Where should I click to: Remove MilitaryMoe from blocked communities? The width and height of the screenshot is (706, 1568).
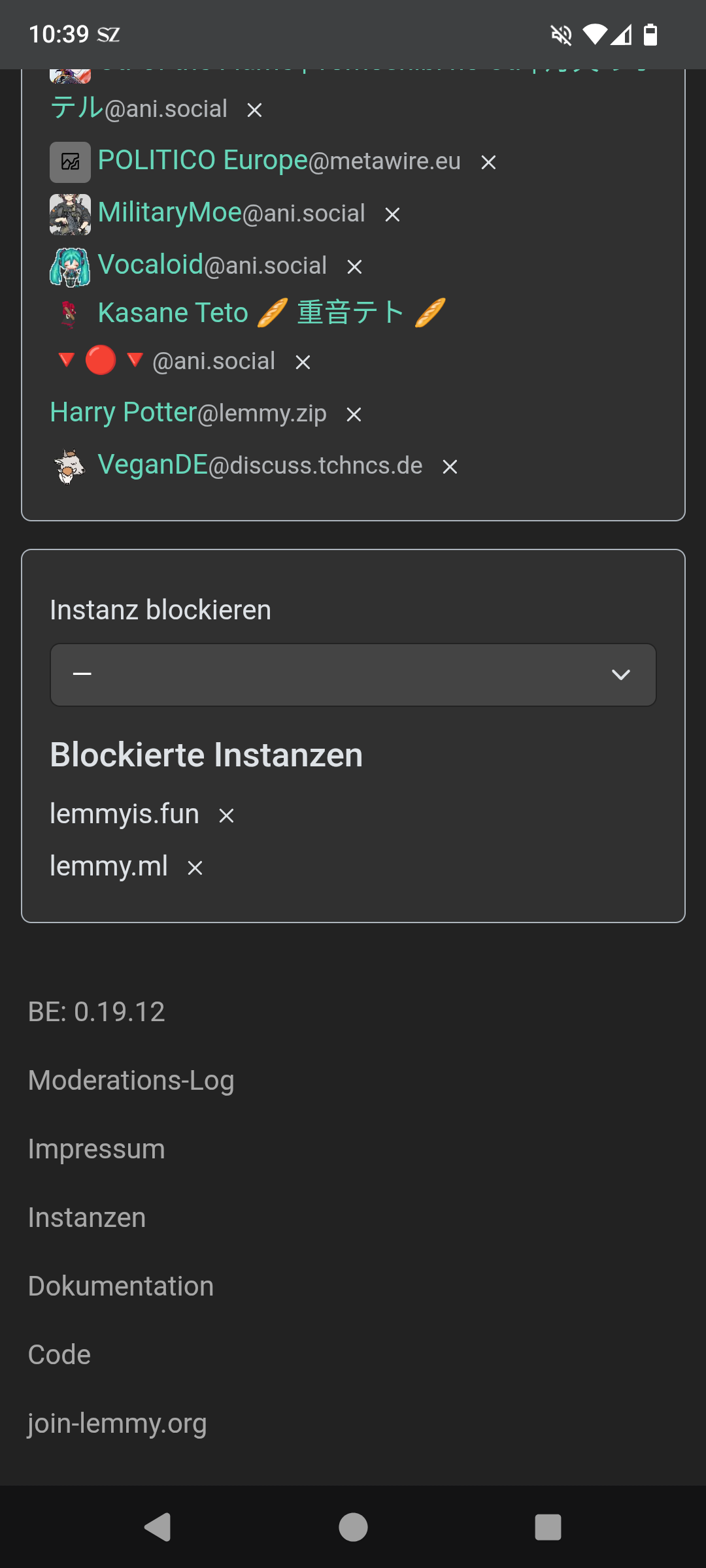[392, 214]
